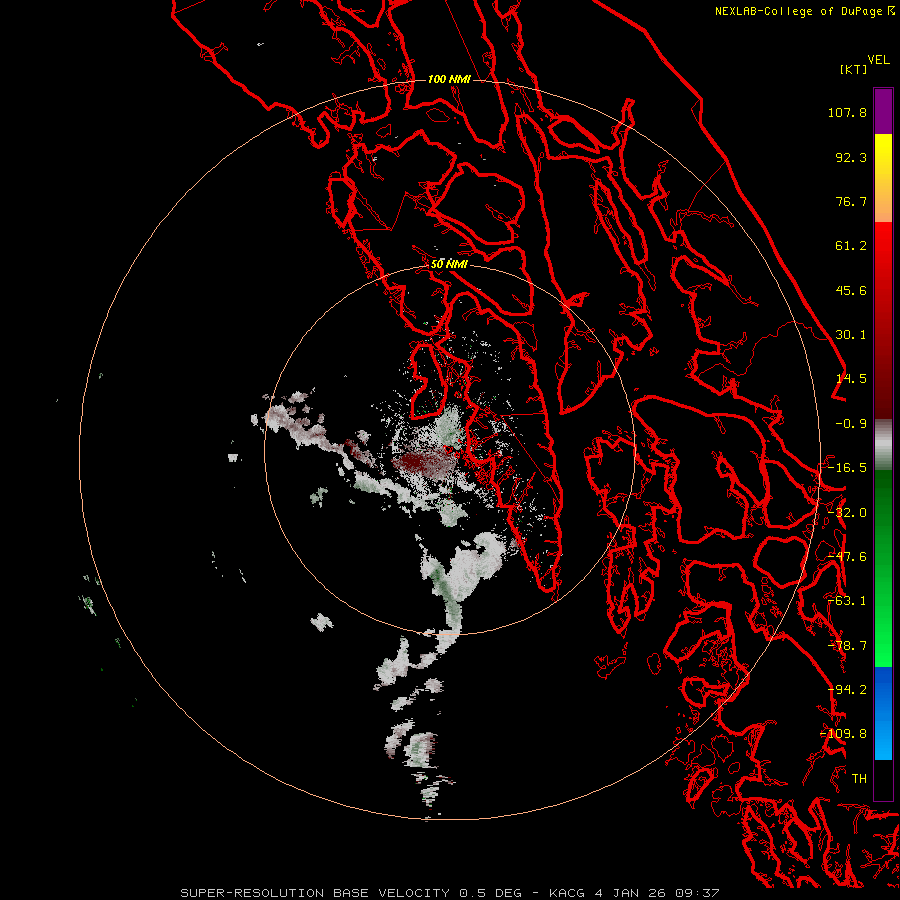This screenshot has width=900, height=900.
Task: Click the -78.7 velocity scale value
Action: pyautogui.click(x=847, y=646)
